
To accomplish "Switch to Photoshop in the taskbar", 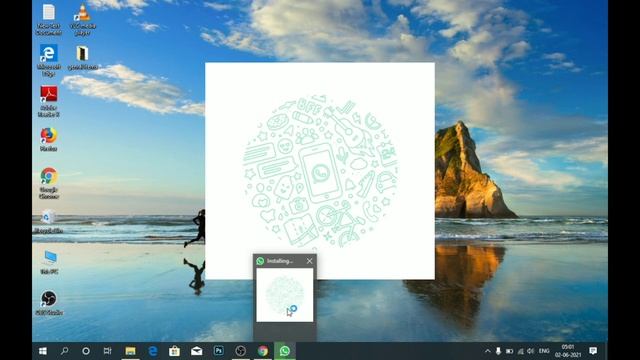I will (219, 351).
